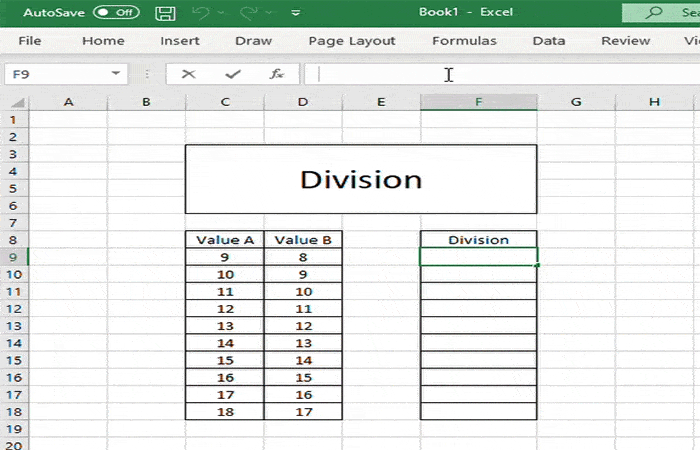Click the Value A header cell
The height and width of the screenshot is (450, 700).
(225, 240)
